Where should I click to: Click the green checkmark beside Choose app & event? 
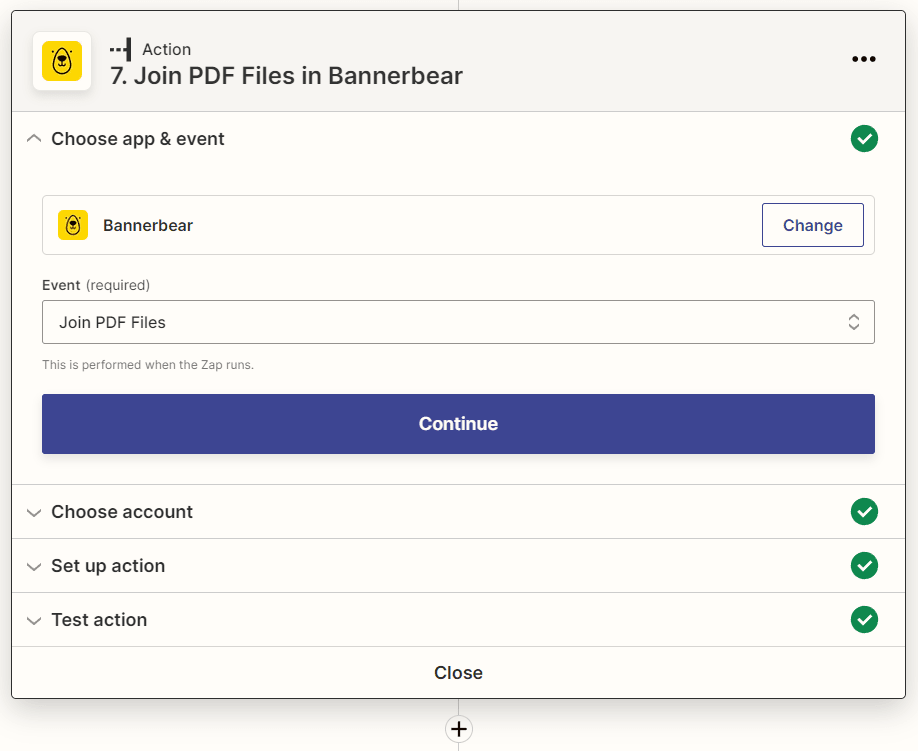864,138
